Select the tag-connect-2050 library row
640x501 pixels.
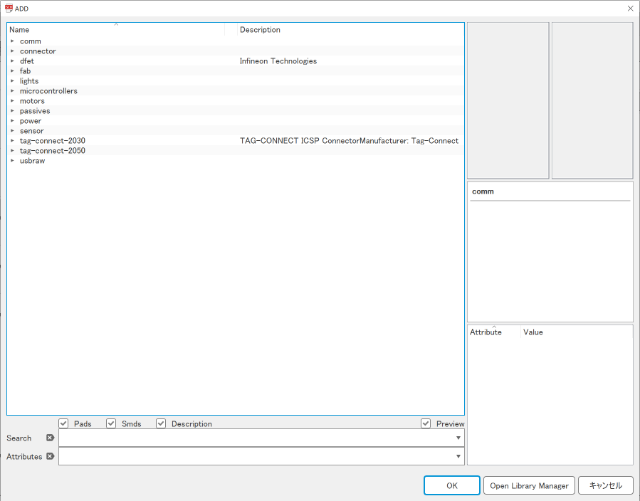[235, 151]
